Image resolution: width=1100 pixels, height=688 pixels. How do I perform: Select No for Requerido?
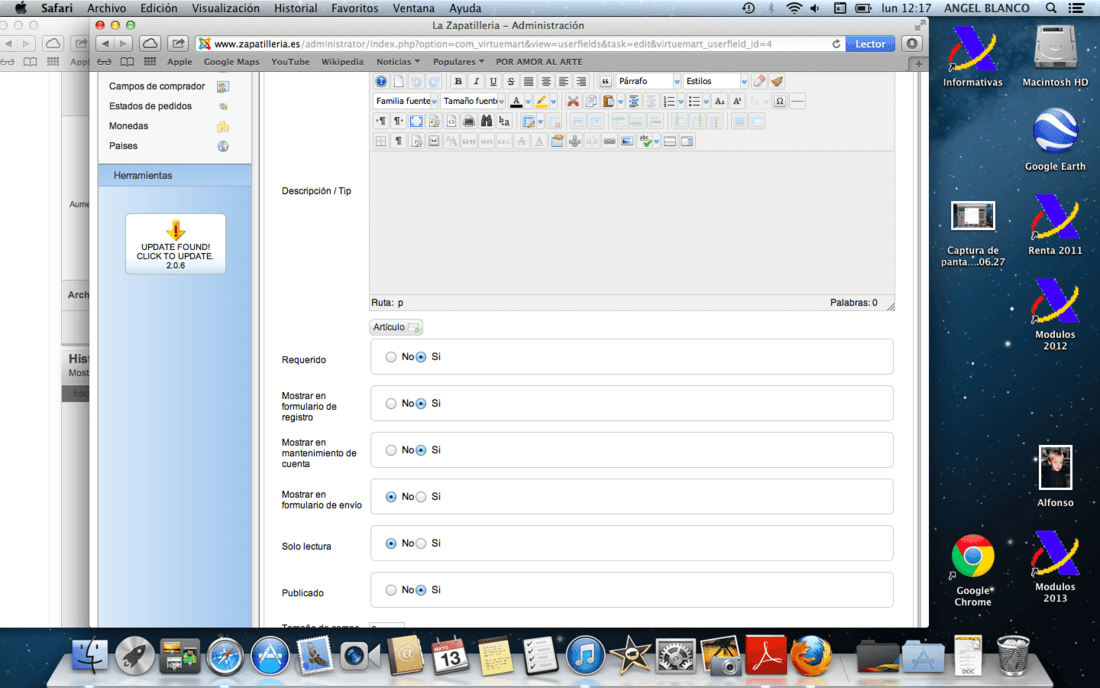391,357
